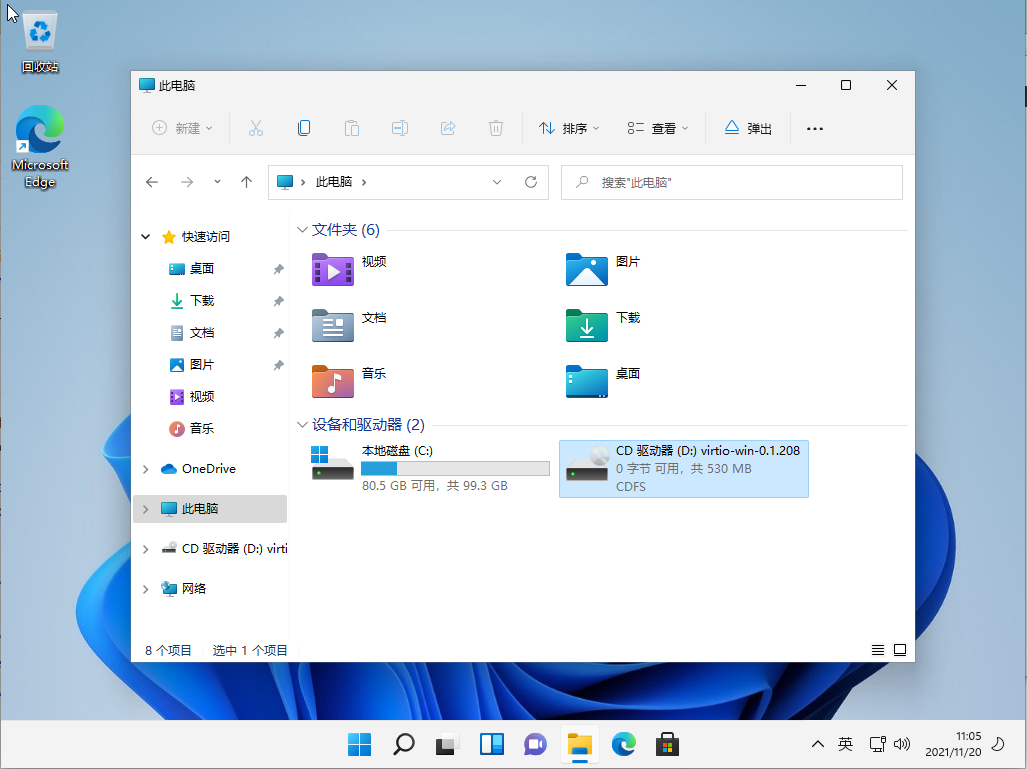Open the 新建 dropdown
Screen dimensions: 1027x769
coord(181,128)
